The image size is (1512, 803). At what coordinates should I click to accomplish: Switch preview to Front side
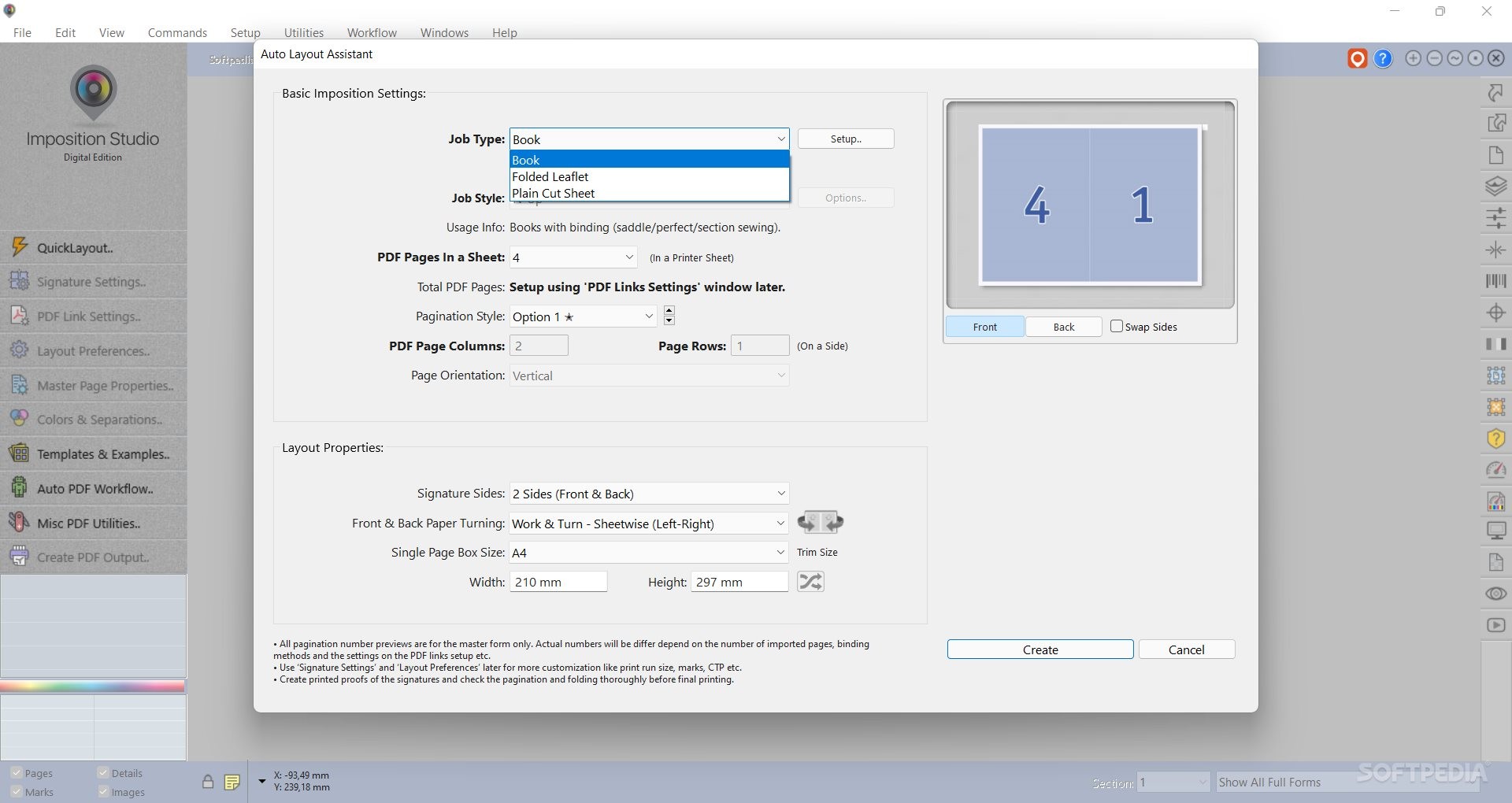[984, 327]
